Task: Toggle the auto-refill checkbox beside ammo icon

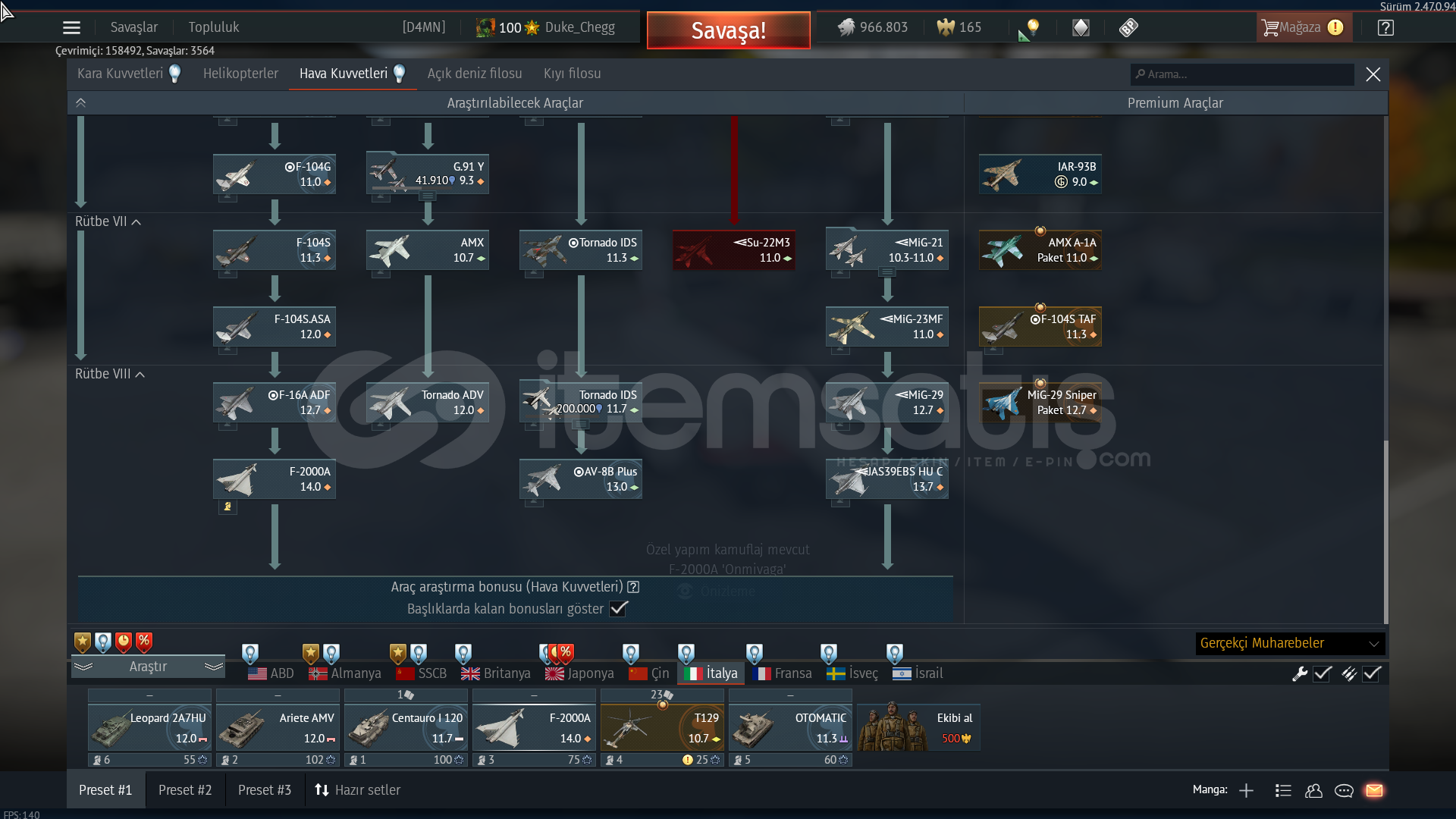Action: click(1372, 673)
